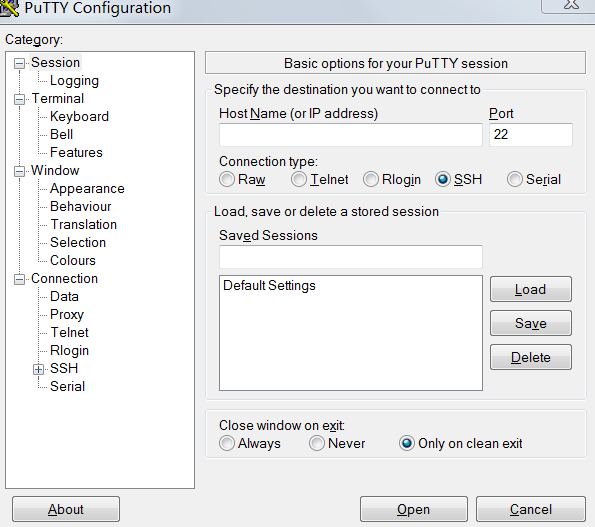Click the Load button

point(530,289)
